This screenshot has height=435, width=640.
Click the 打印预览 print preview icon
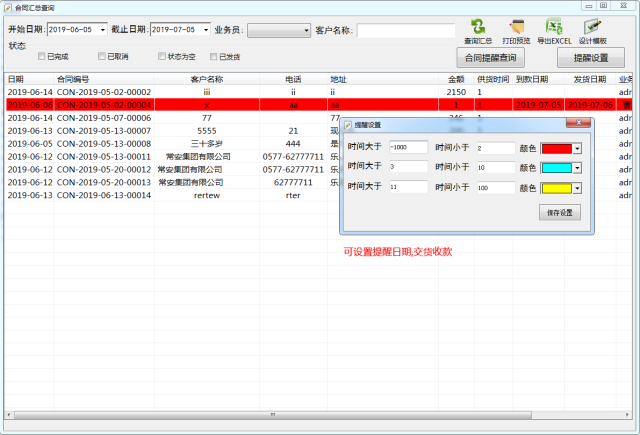click(x=516, y=30)
